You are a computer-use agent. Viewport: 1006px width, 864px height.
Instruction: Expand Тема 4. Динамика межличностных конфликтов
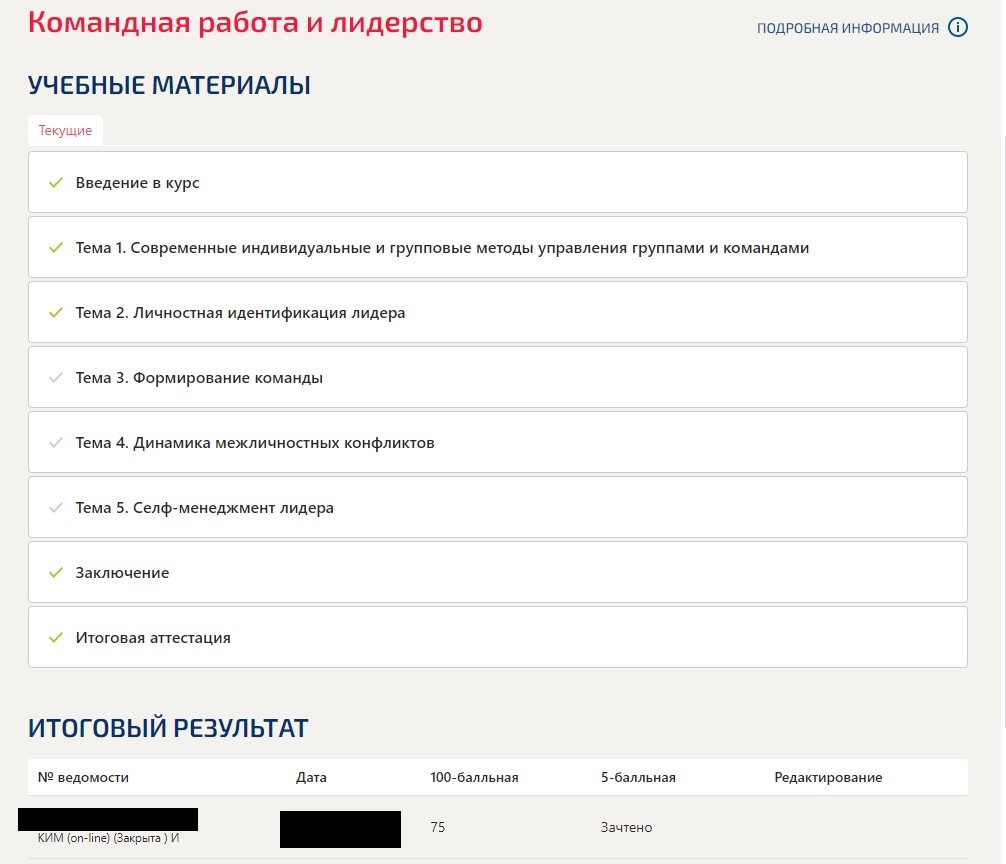[x=255, y=443]
